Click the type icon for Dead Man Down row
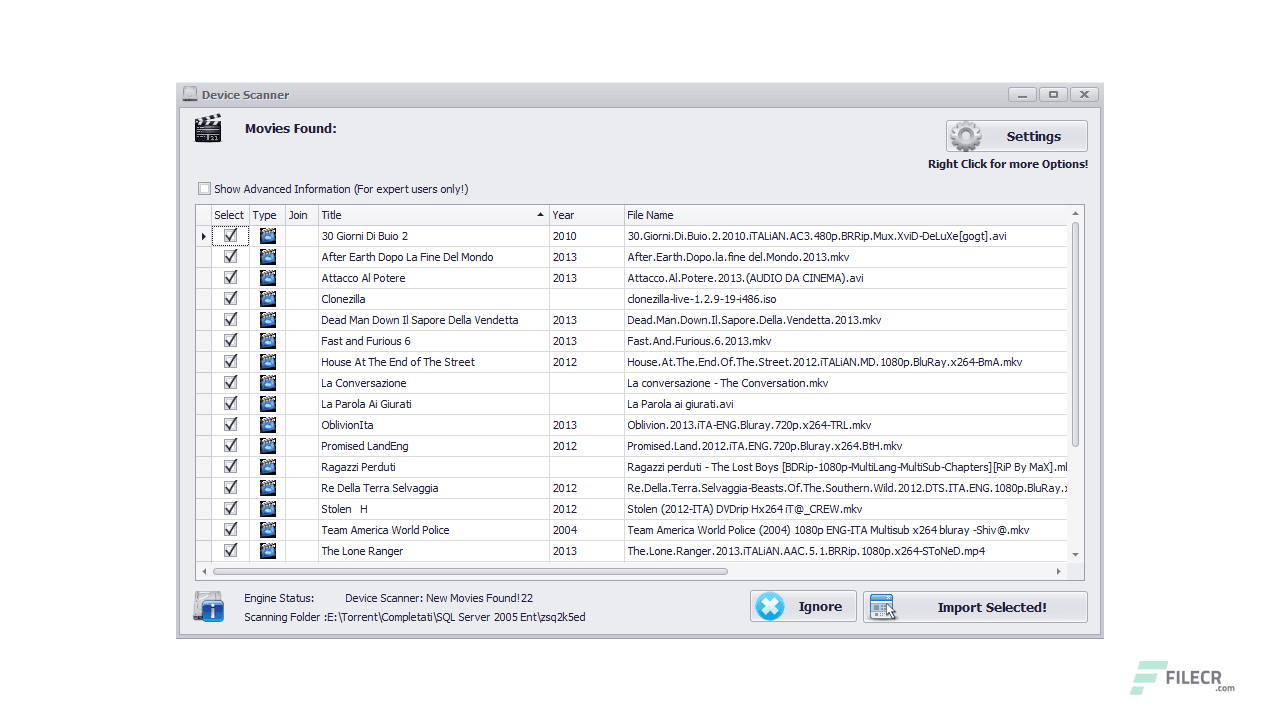 click(267, 320)
